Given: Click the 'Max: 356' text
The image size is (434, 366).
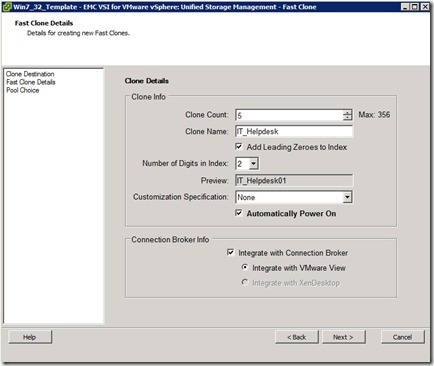Looking at the screenshot, I should click(374, 115).
